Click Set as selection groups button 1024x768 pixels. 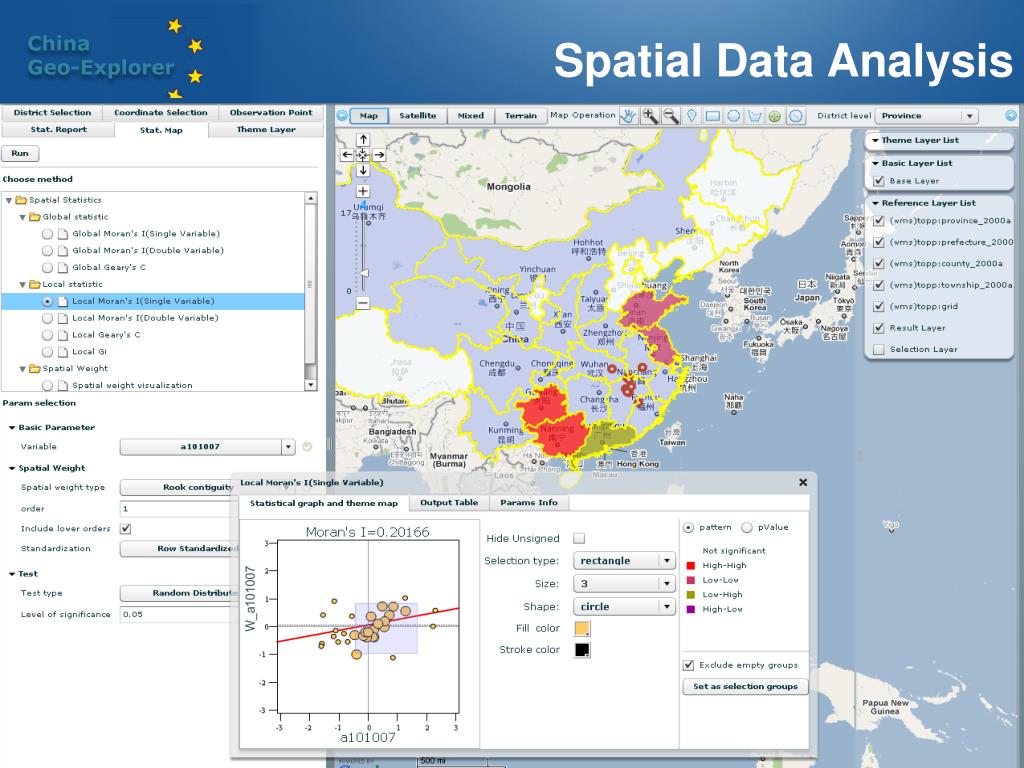coord(745,687)
